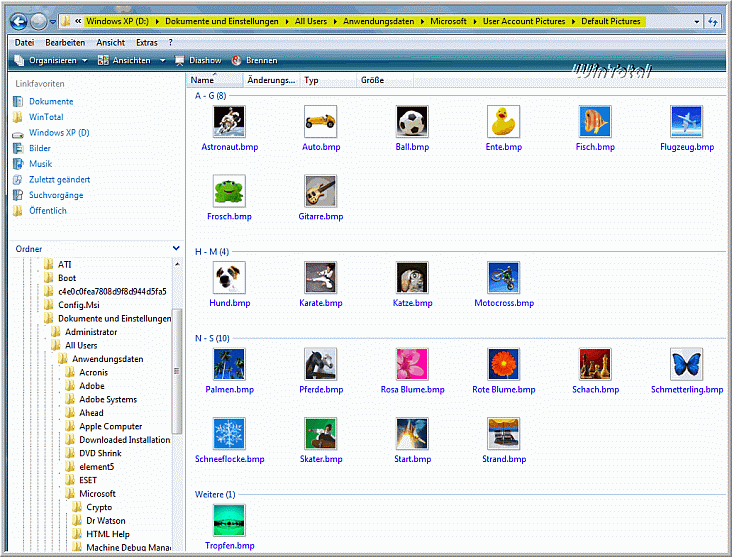Open the address bar history dropdown
The width and height of the screenshot is (732, 557).
click(697, 21)
